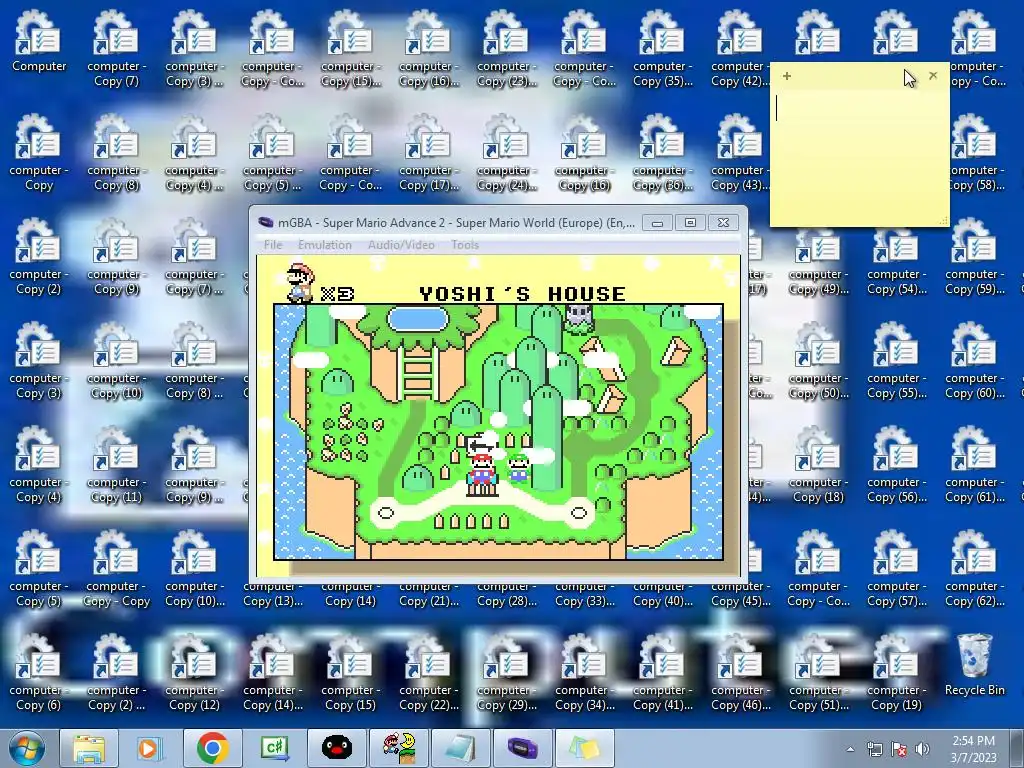Screen dimensions: 1024x768
Task: Open the Tools menu in mGBA
Action: 464,245
